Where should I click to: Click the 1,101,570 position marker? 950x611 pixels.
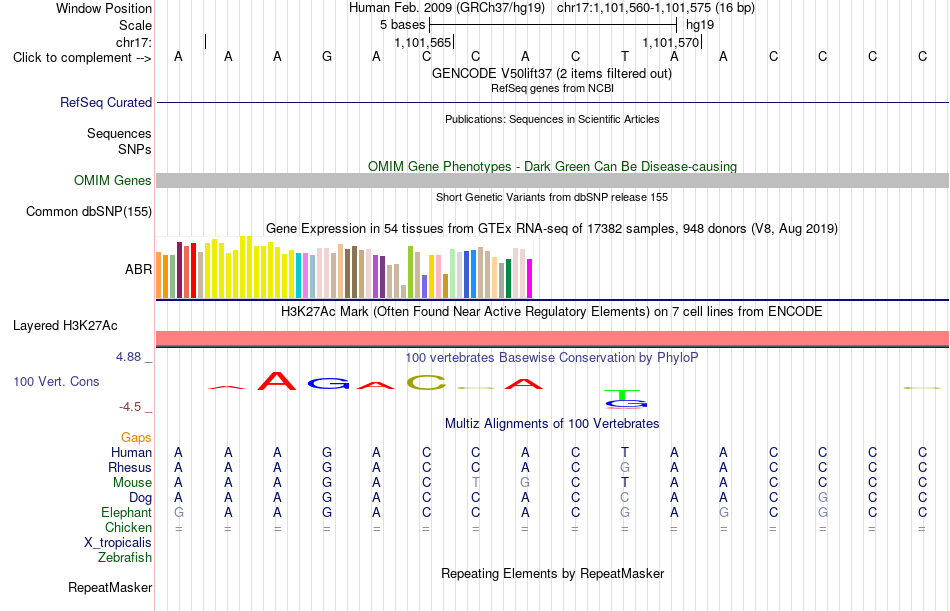pos(671,42)
